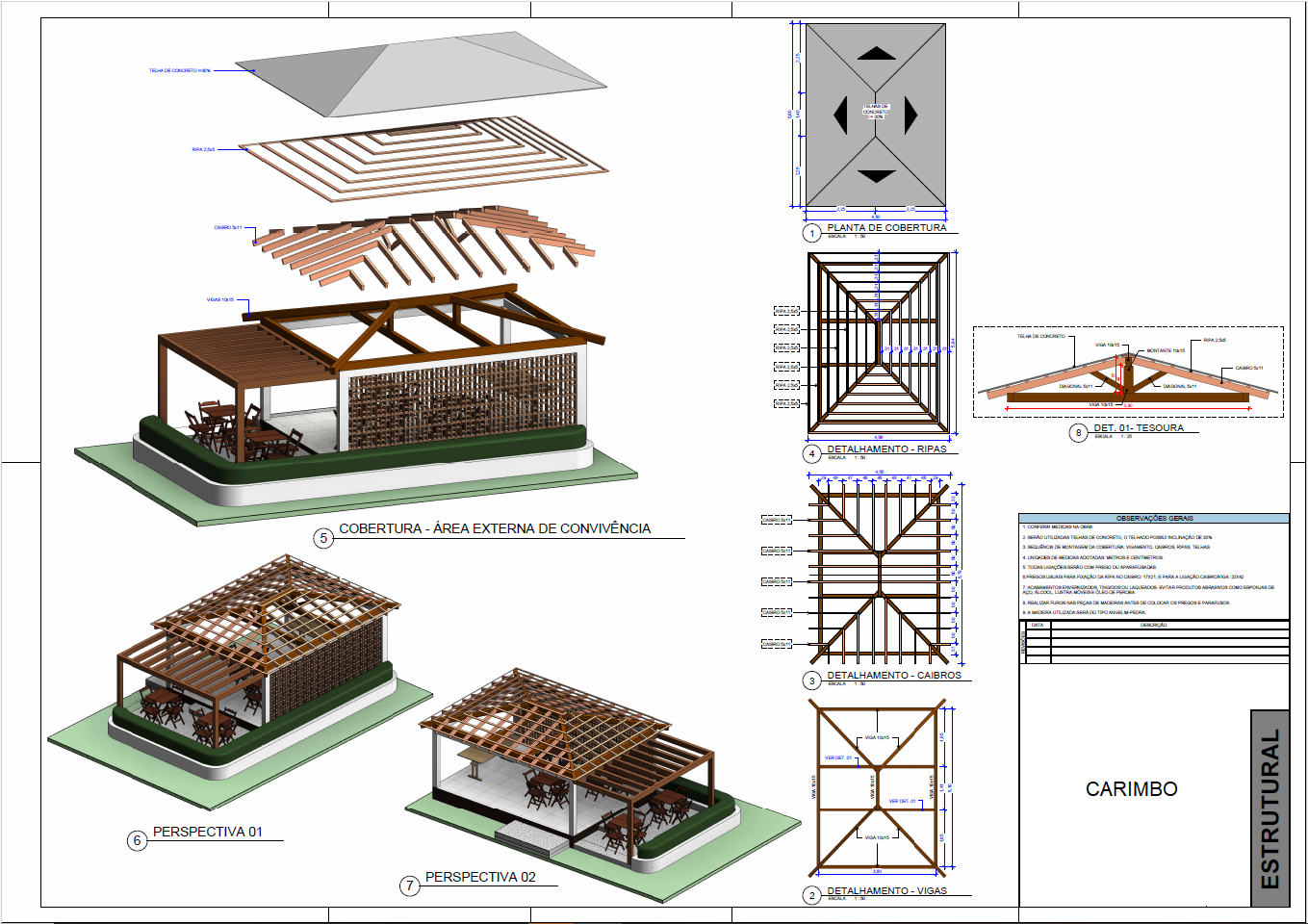The height and width of the screenshot is (924, 1308).
Task: Click the upward slope arrow in roof plan
Action: coord(876,54)
